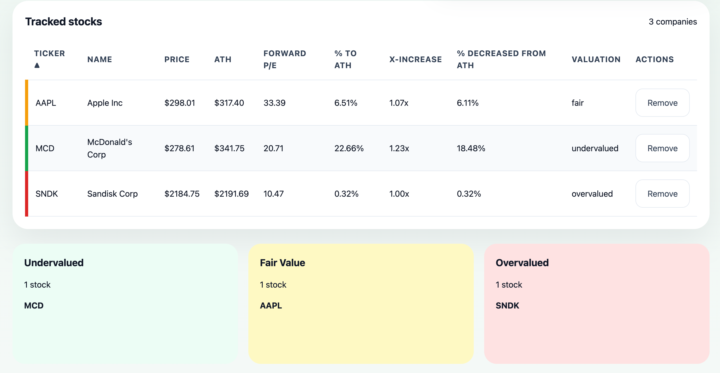The width and height of the screenshot is (720, 373).
Task: Remove the AAPL stock row
Action: coord(662,103)
